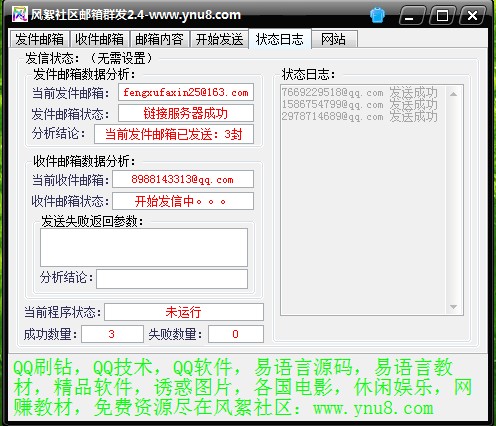Select log entry 2978714689@qq.com 发送成功
Viewport: 496px width, 426px height.
[359, 116]
